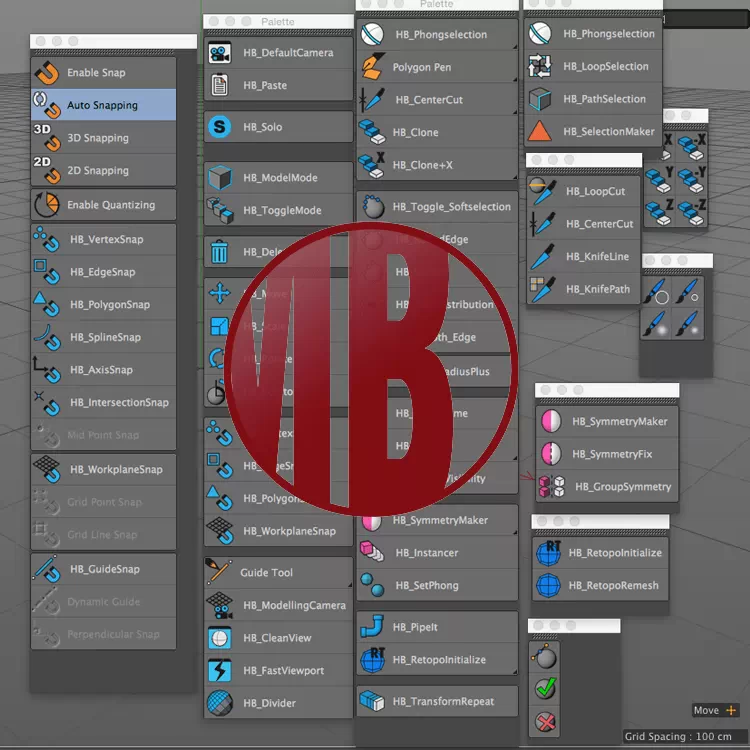Viewport: 750px width, 750px height.
Task: Run HB_PipeIt pipe icon
Action: 372,627
